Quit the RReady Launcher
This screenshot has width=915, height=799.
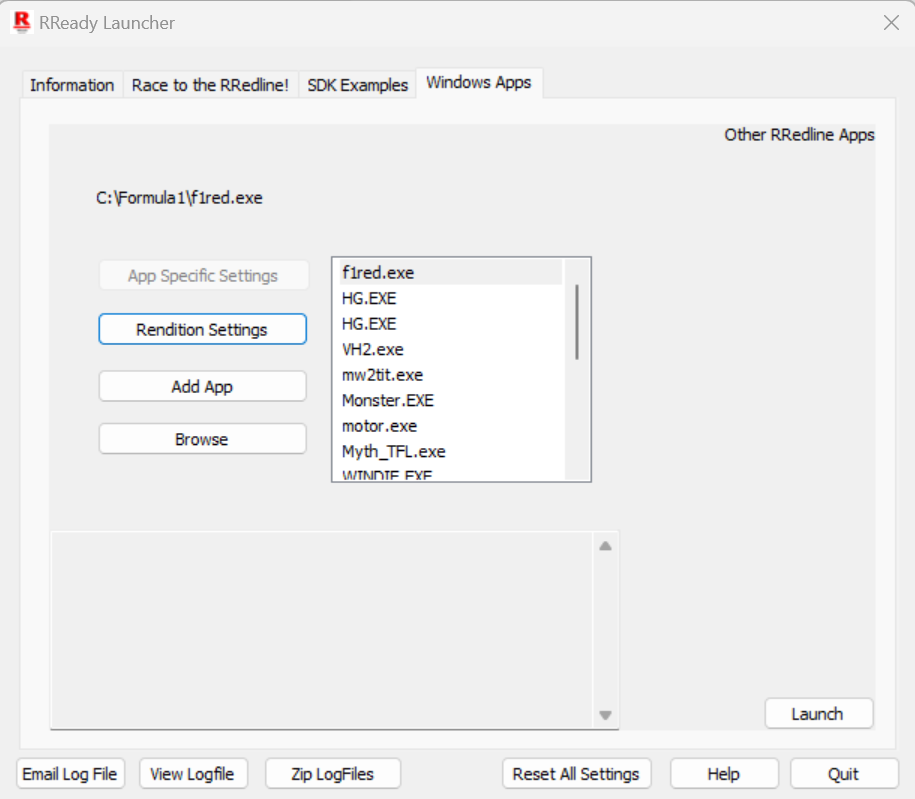(844, 774)
